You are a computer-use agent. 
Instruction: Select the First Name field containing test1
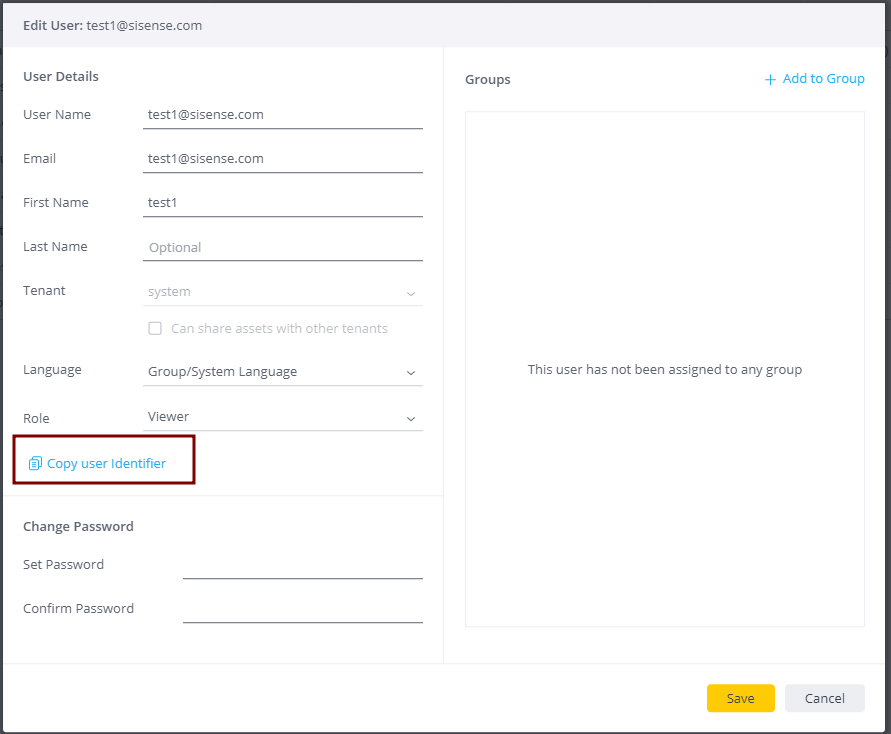(282, 203)
